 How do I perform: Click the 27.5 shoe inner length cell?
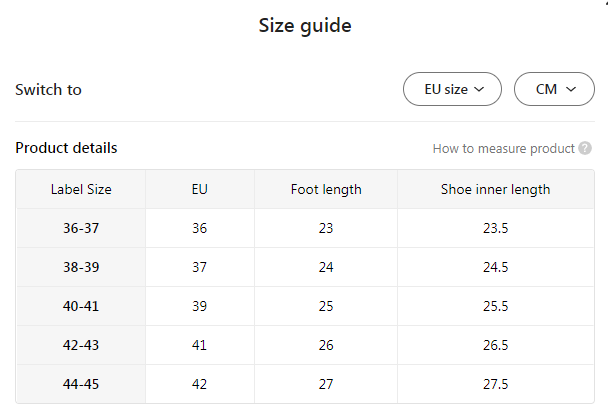(x=495, y=384)
